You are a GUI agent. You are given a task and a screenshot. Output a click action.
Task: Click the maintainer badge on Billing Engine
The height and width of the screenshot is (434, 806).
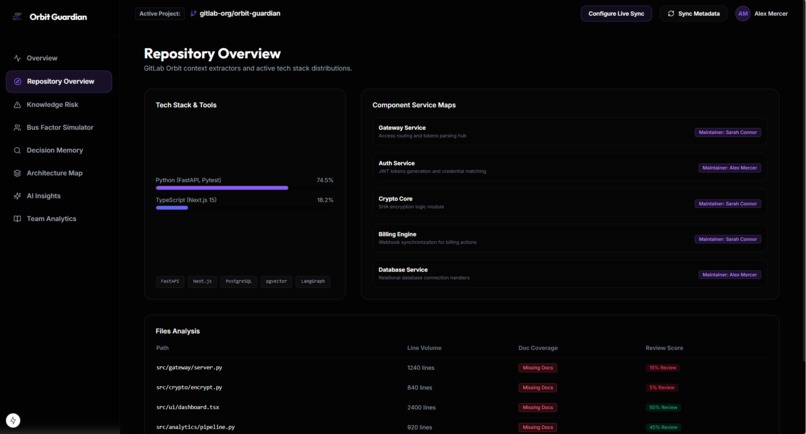click(727, 239)
